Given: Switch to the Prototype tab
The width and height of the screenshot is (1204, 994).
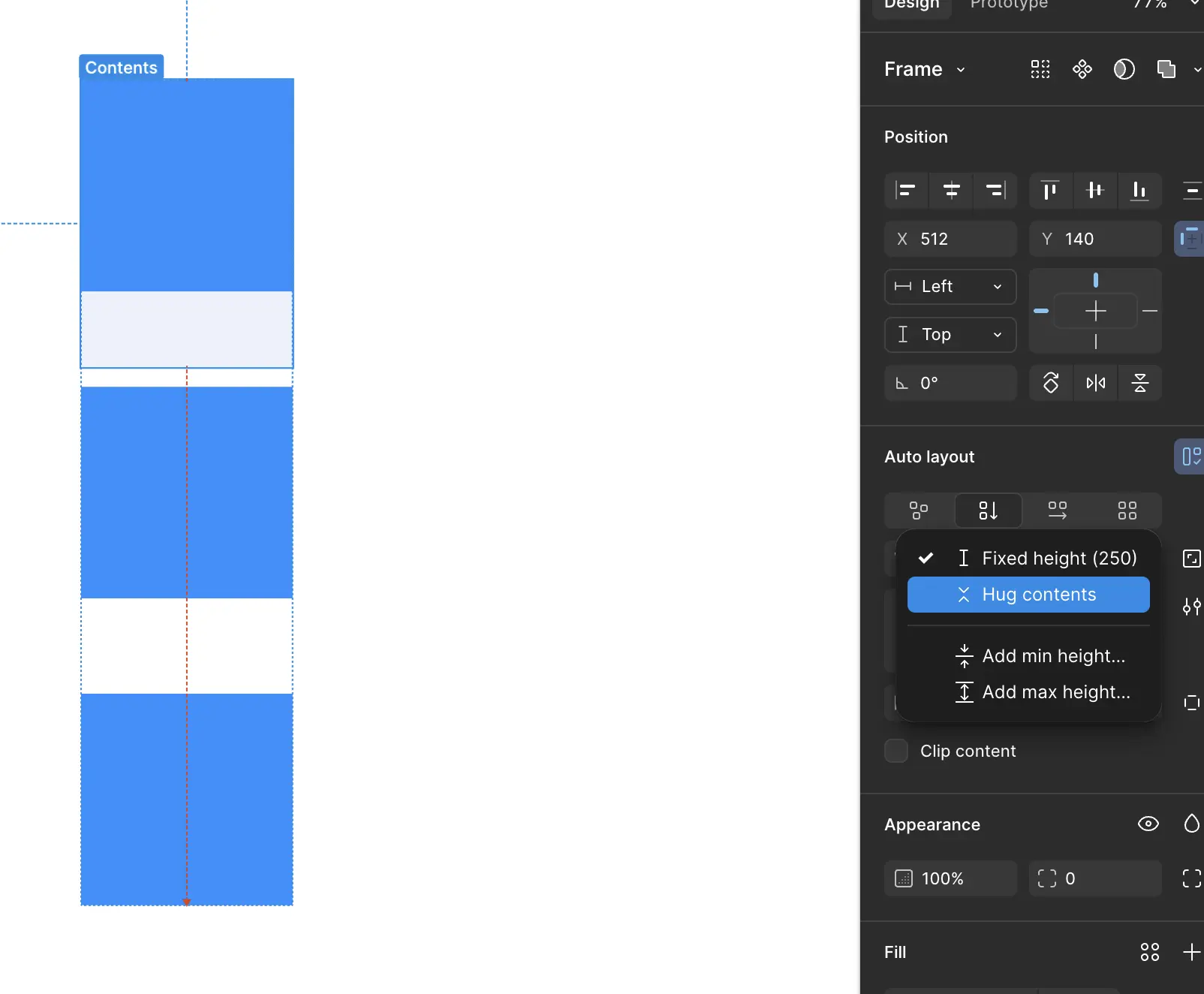Looking at the screenshot, I should [x=1008, y=5].
